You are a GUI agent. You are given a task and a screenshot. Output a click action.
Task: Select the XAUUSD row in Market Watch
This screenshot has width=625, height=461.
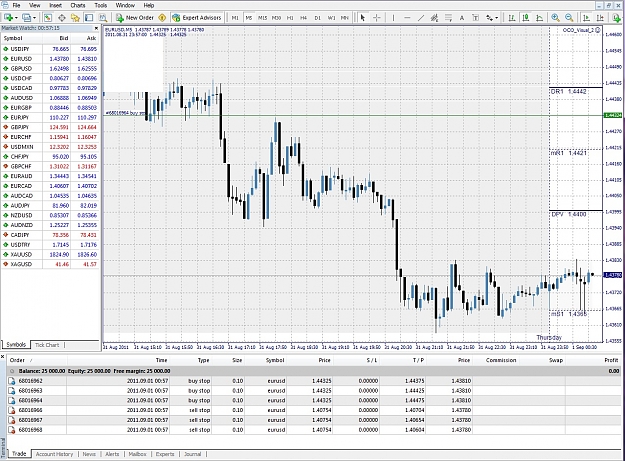tap(50, 254)
